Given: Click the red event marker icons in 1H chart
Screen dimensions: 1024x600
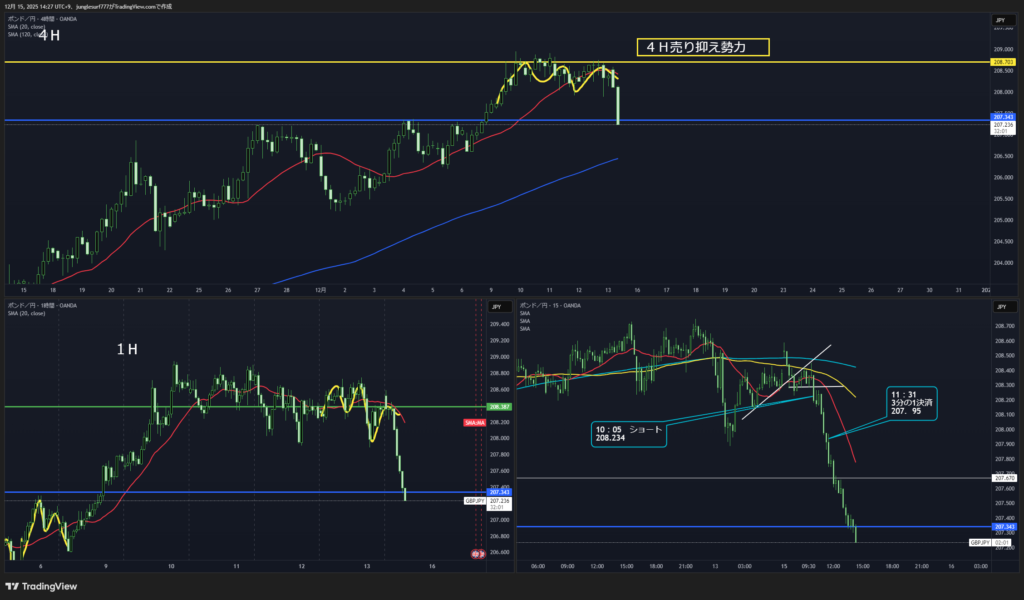Looking at the screenshot, I should pyautogui.click(x=477, y=553).
